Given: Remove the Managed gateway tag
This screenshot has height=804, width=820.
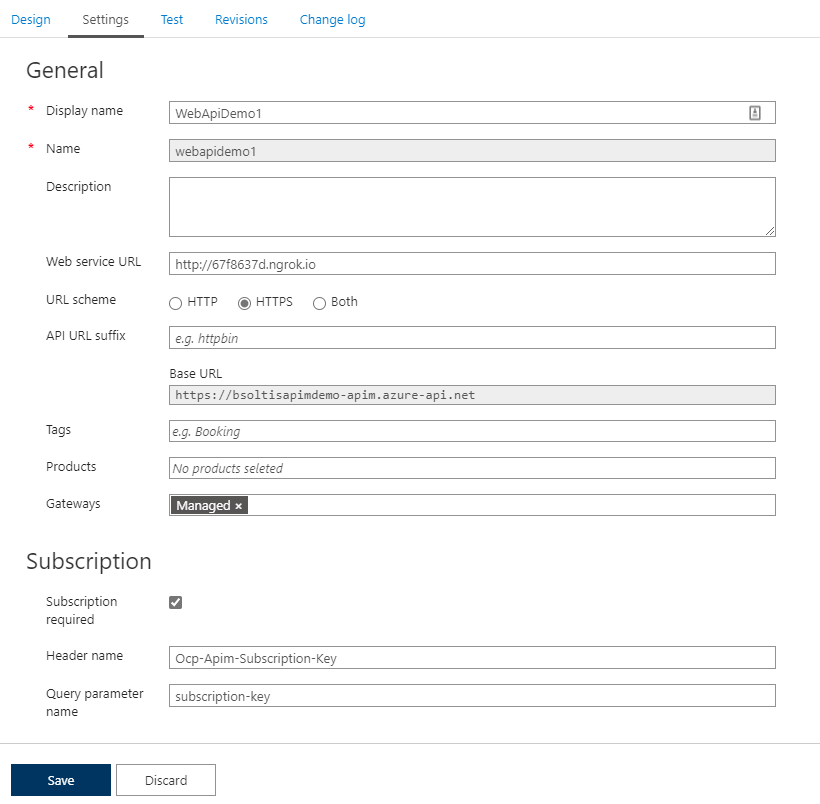Looking at the screenshot, I should (239, 506).
